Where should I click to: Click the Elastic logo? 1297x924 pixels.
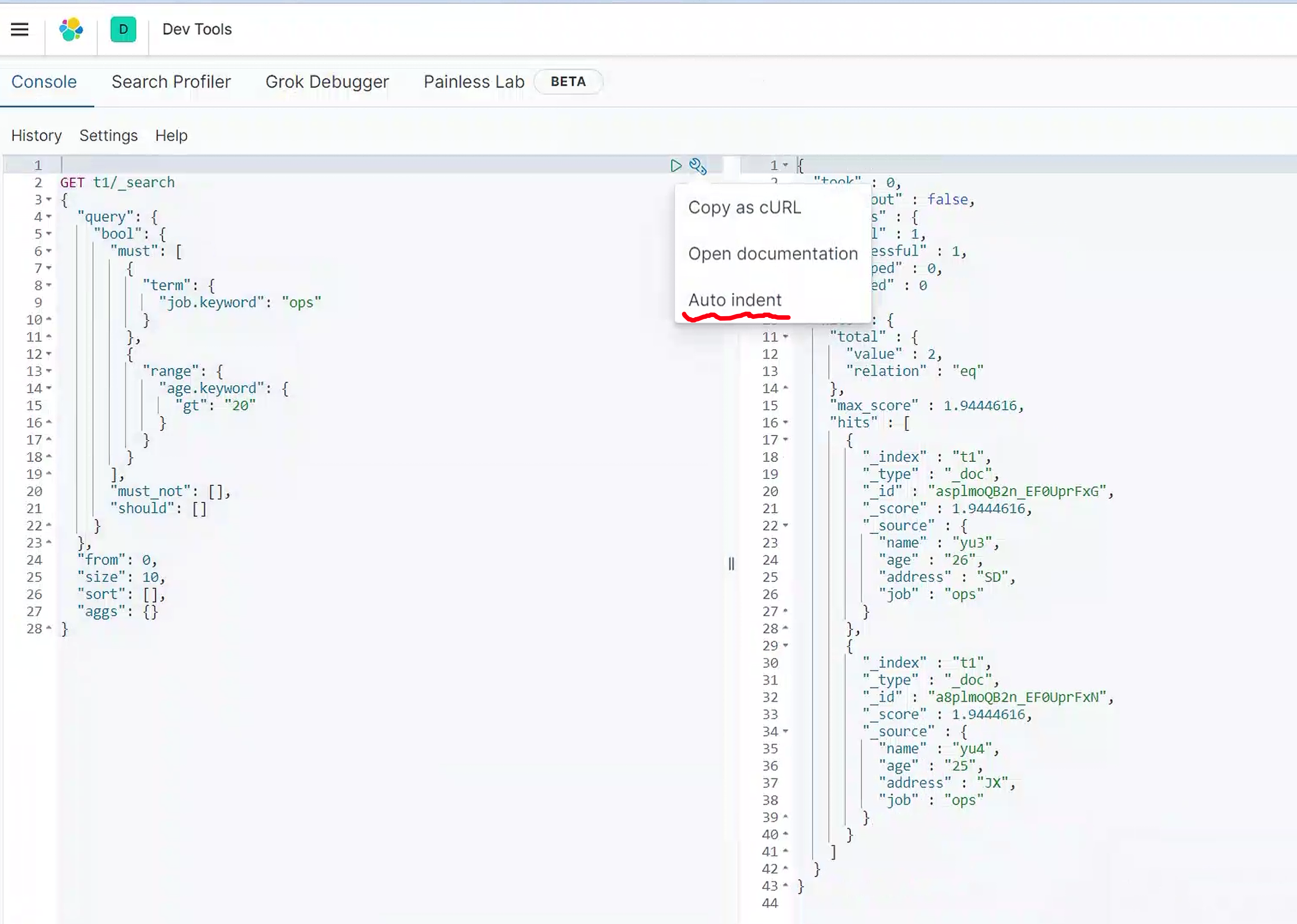tap(70, 29)
